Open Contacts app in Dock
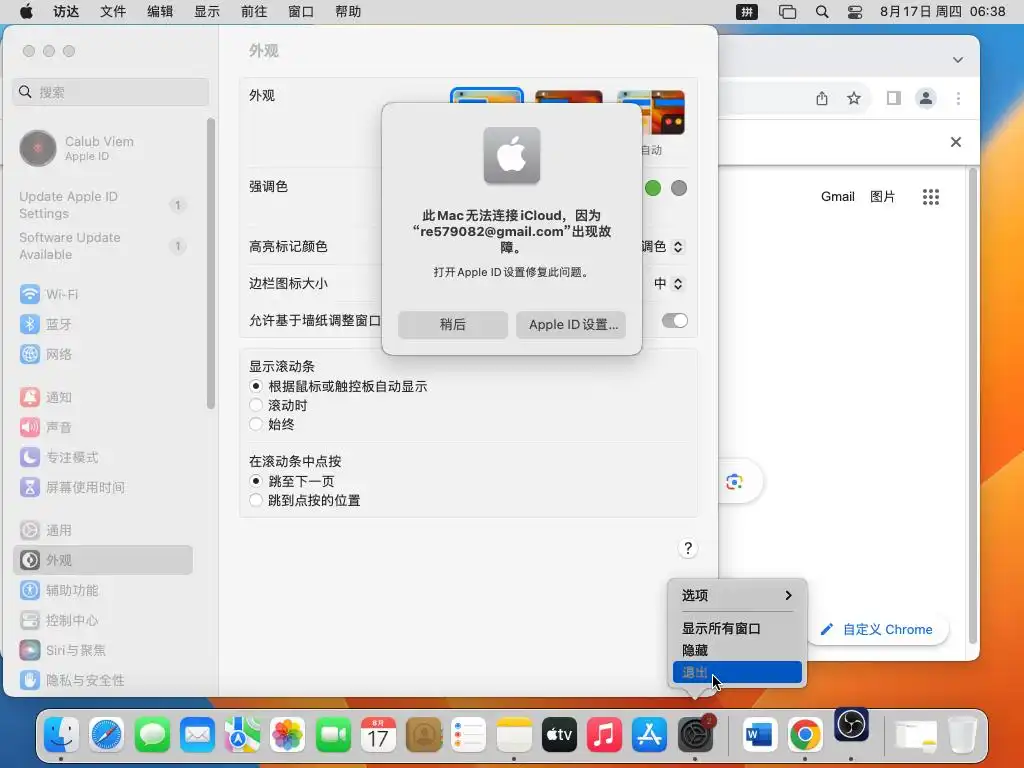 [x=424, y=734]
